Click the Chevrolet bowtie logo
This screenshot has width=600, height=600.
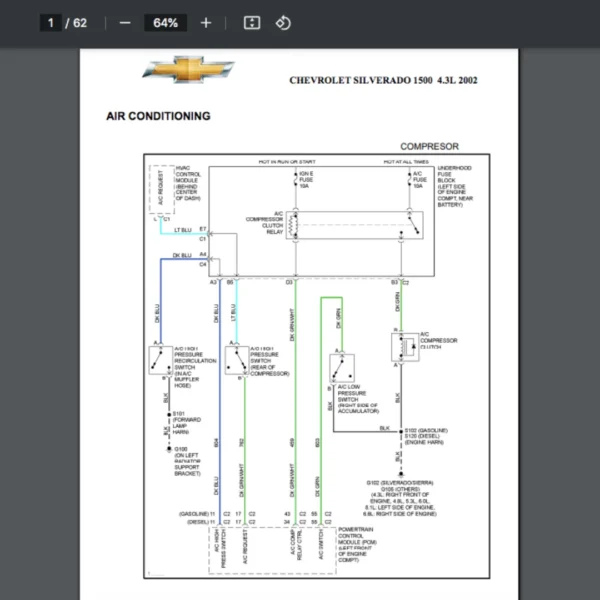pos(188,70)
